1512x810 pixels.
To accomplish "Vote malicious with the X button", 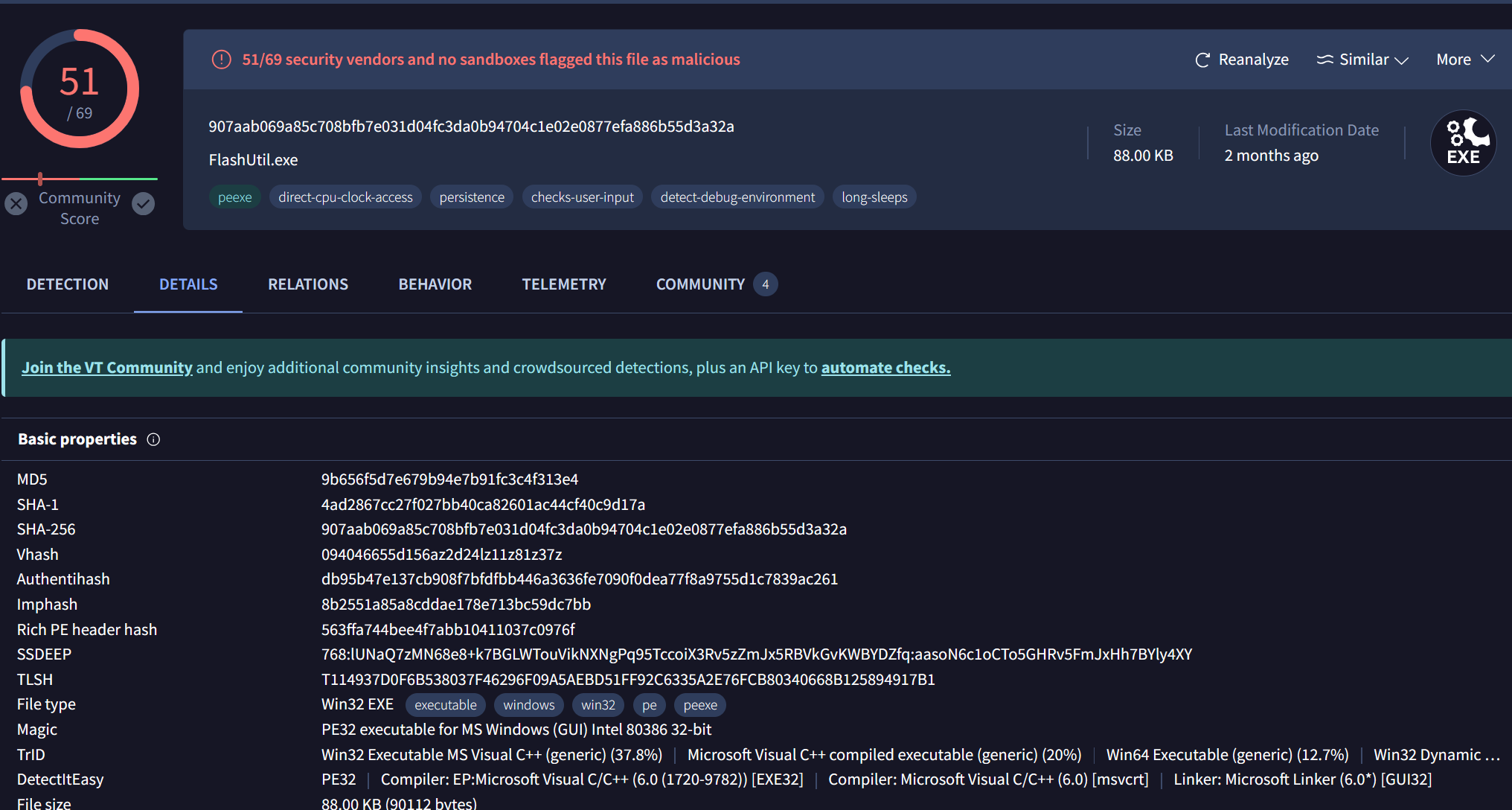I will coord(16,203).
